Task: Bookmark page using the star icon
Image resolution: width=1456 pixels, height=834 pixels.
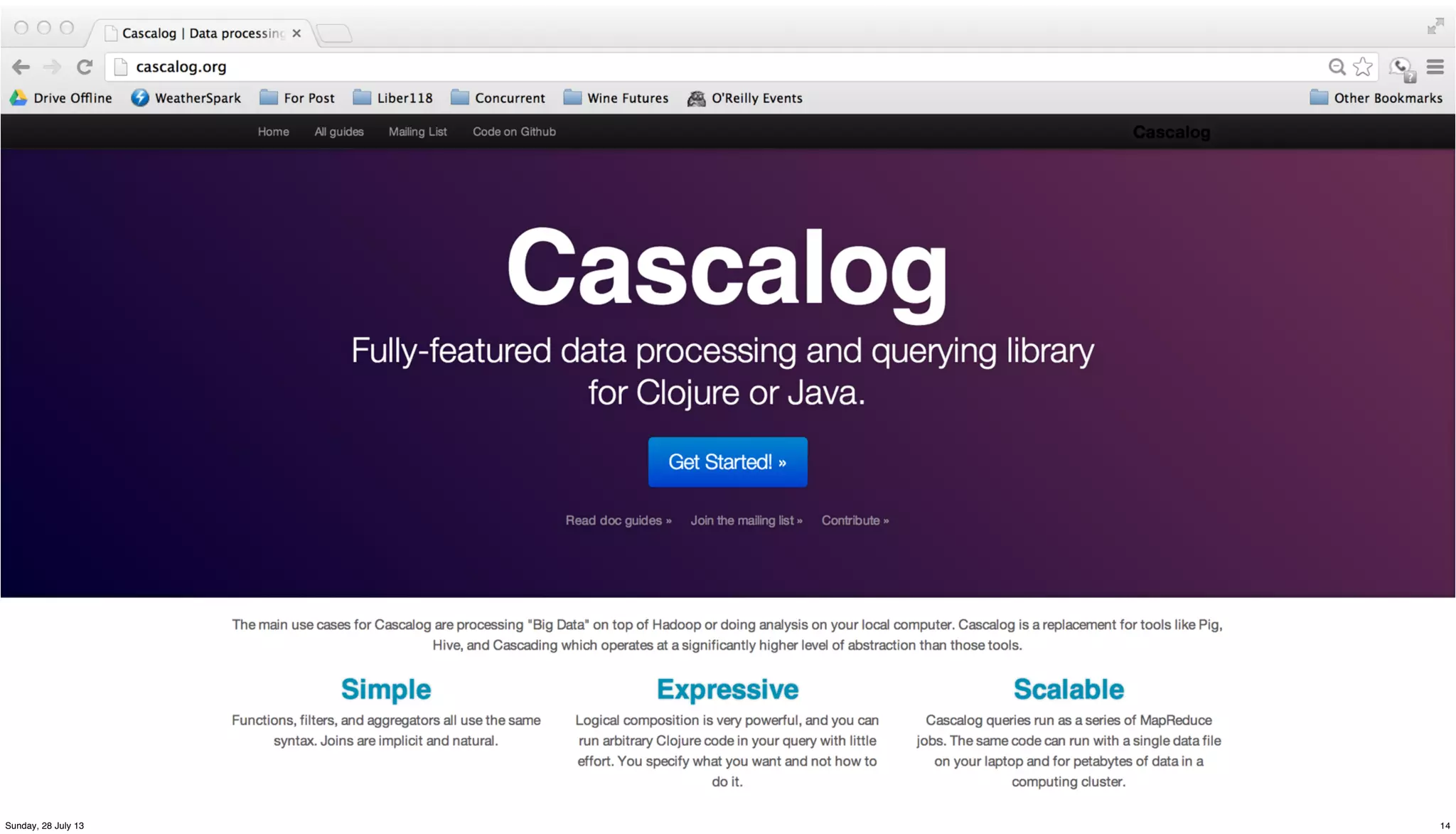Action: (1362, 67)
